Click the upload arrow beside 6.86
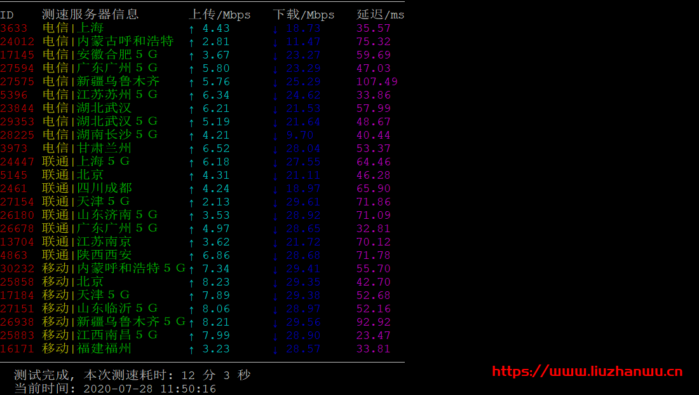Image resolution: width=699 pixels, height=395 pixels. (191, 256)
